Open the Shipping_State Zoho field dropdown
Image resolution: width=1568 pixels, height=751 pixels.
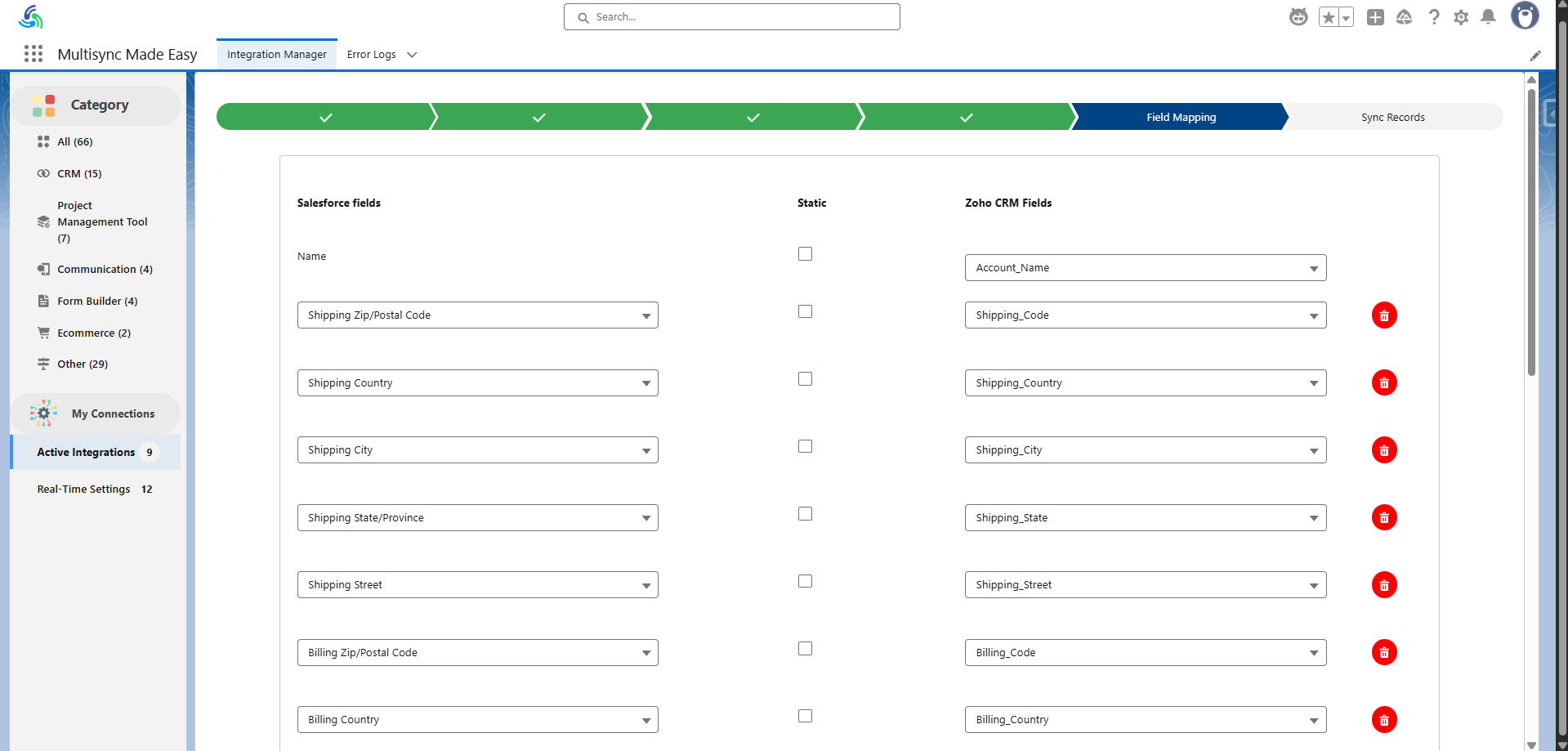click(1145, 518)
